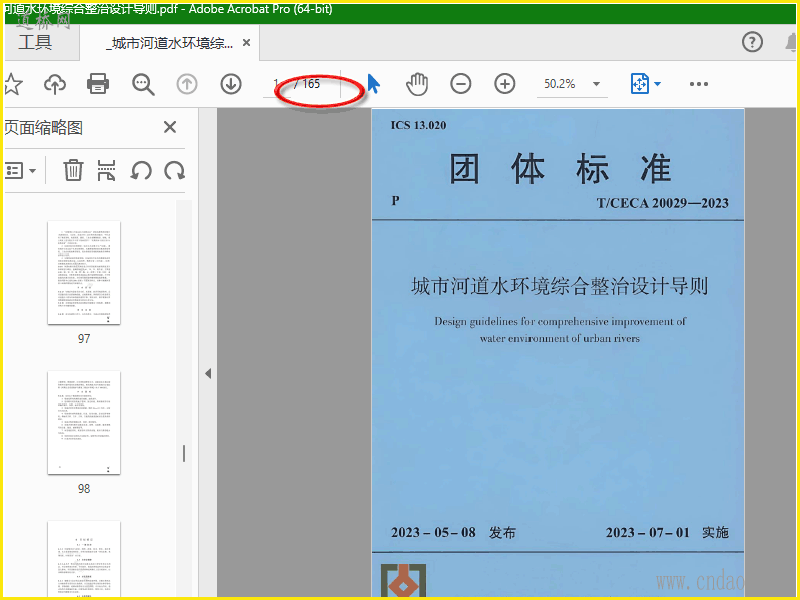Click ICS 13.020 text on cover
The image size is (800, 600).
[418, 126]
